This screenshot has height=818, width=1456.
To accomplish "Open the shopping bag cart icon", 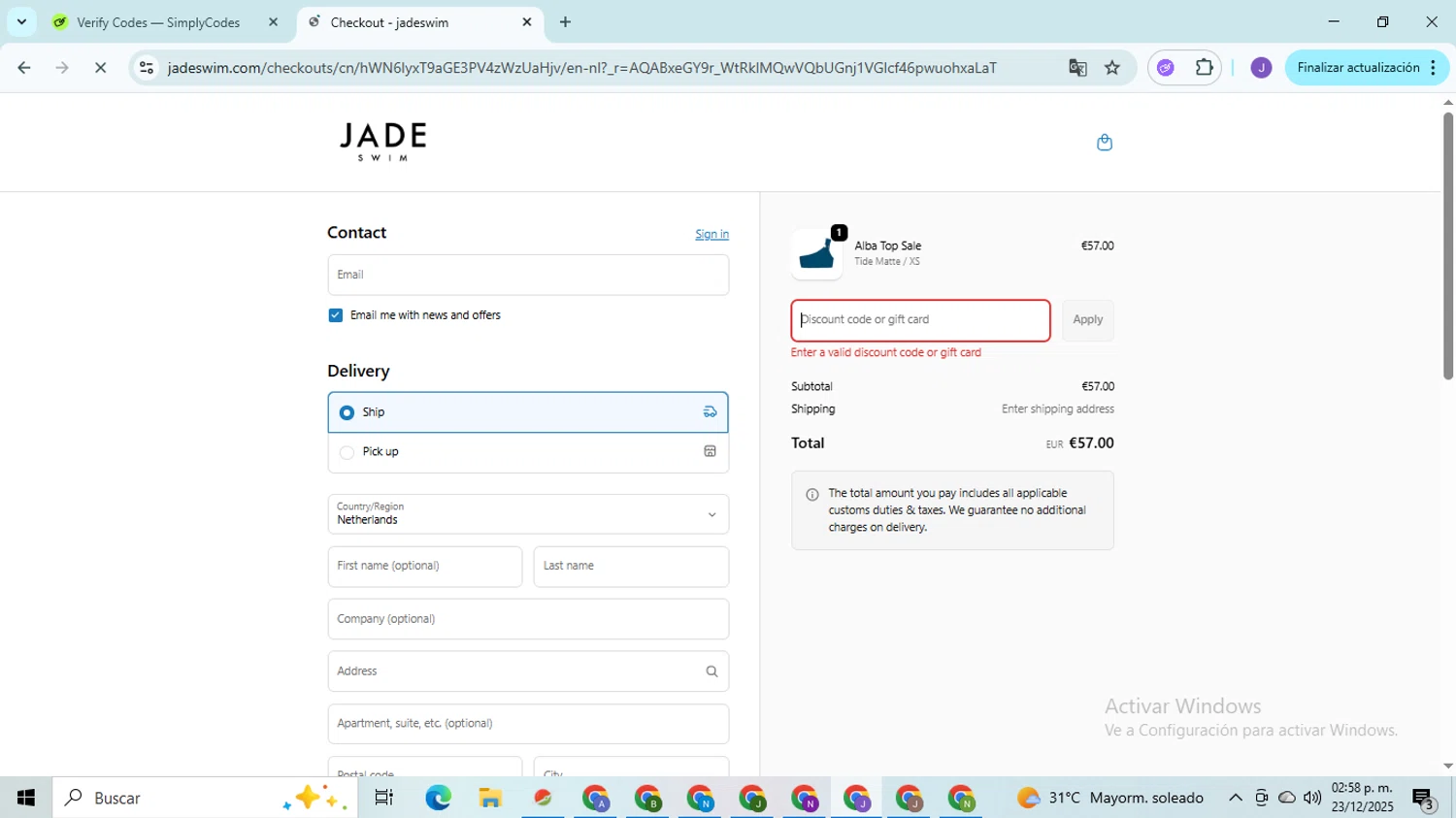I will pos(1104,143).
